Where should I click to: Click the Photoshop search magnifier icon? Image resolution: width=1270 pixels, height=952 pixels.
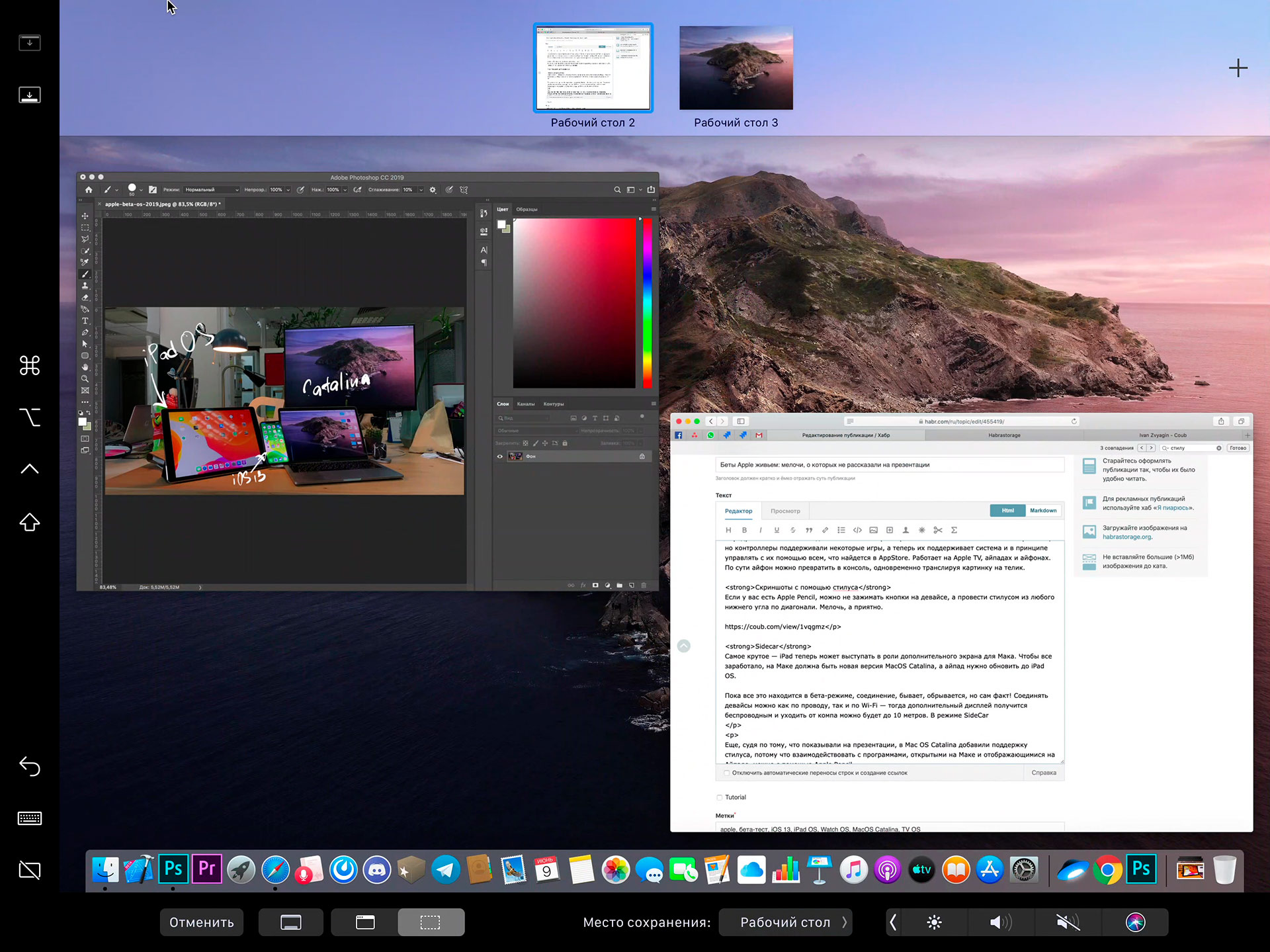(617, 190)
